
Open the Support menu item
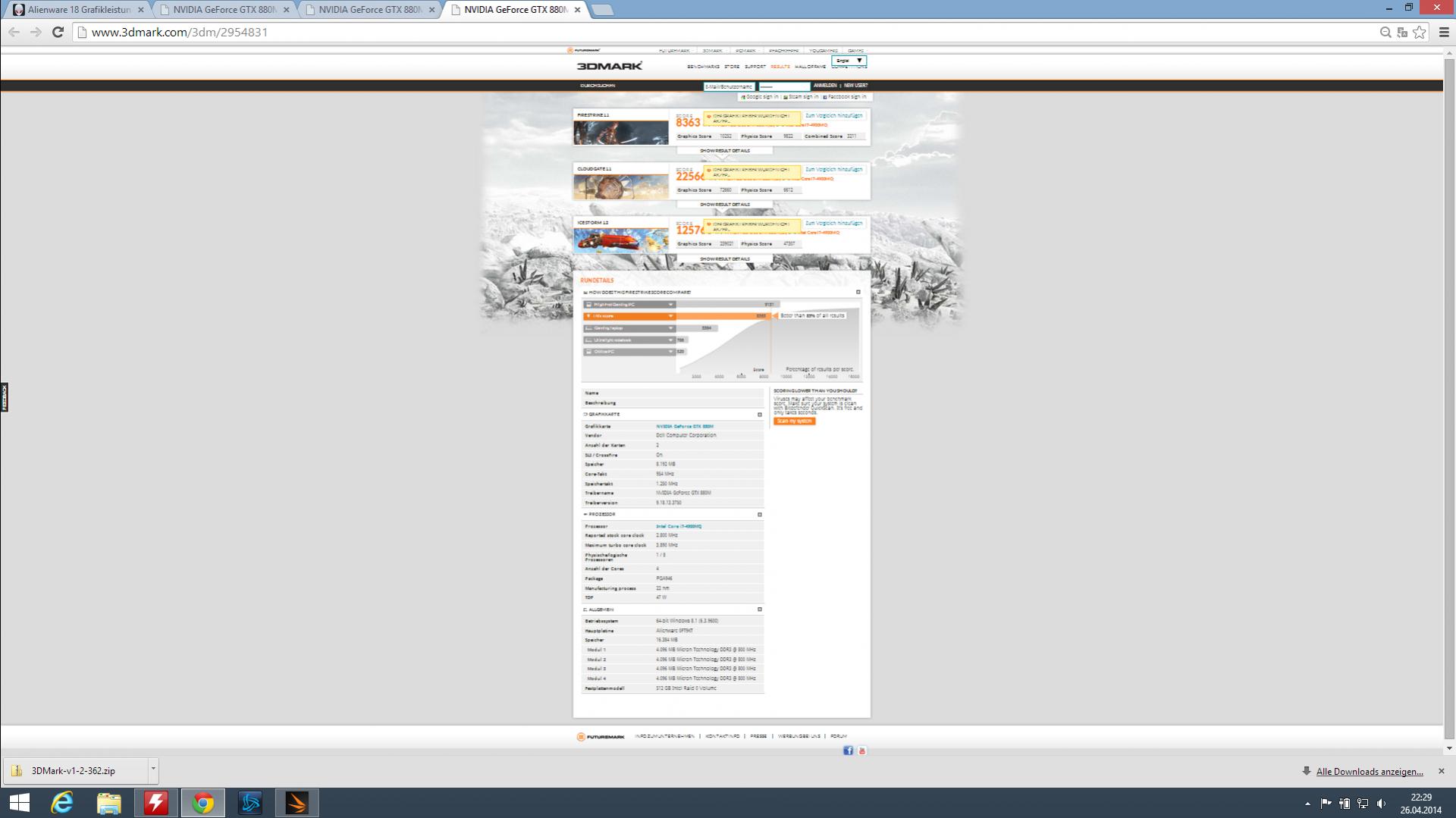755,67
